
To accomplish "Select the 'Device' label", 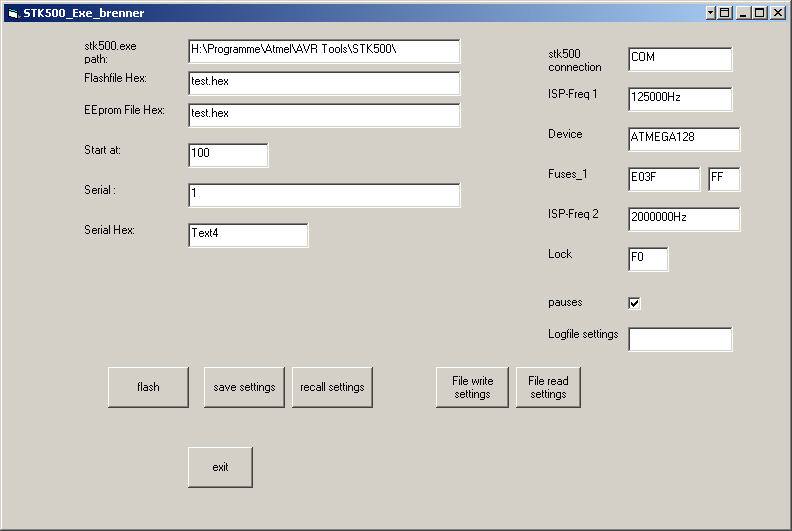I will (565, 134).
